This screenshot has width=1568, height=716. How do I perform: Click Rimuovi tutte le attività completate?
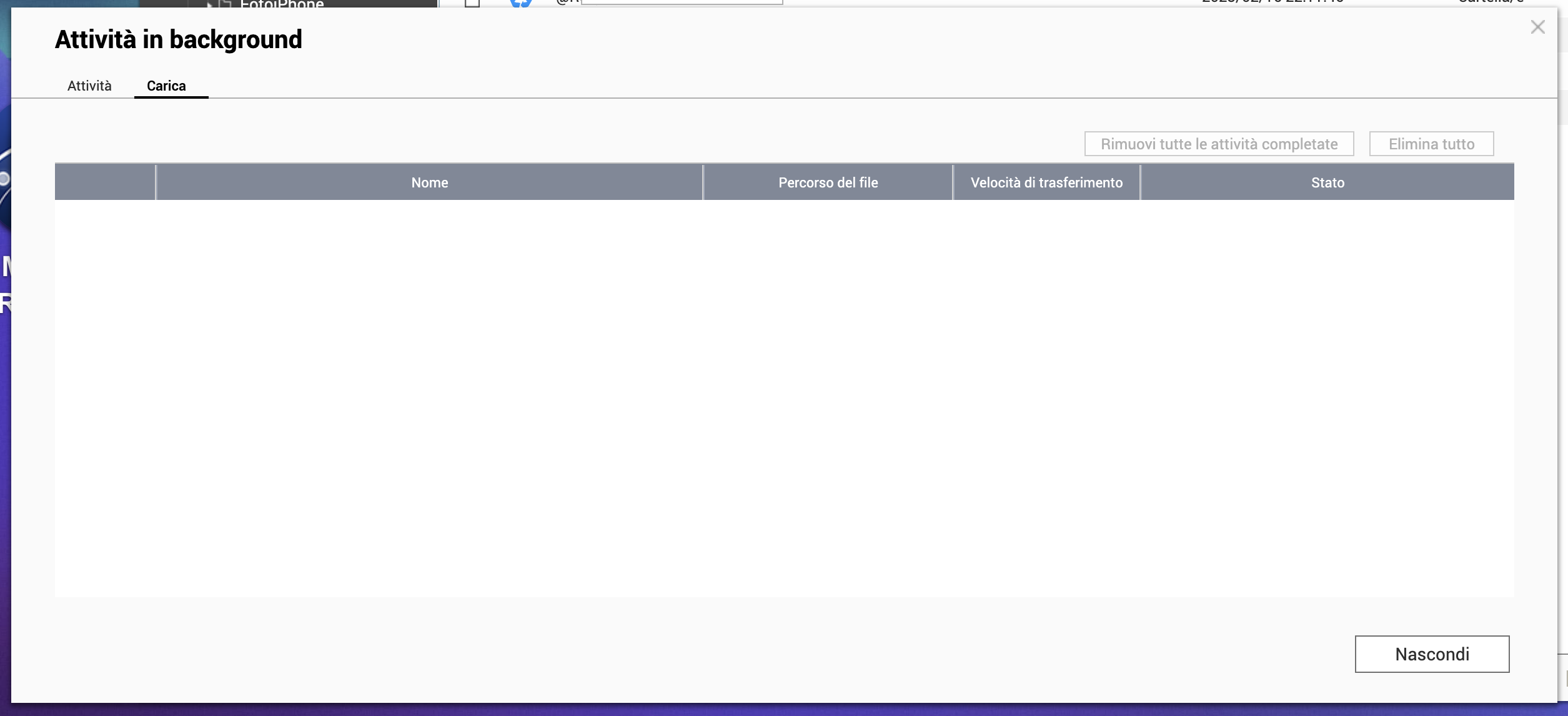point(1219,144)
